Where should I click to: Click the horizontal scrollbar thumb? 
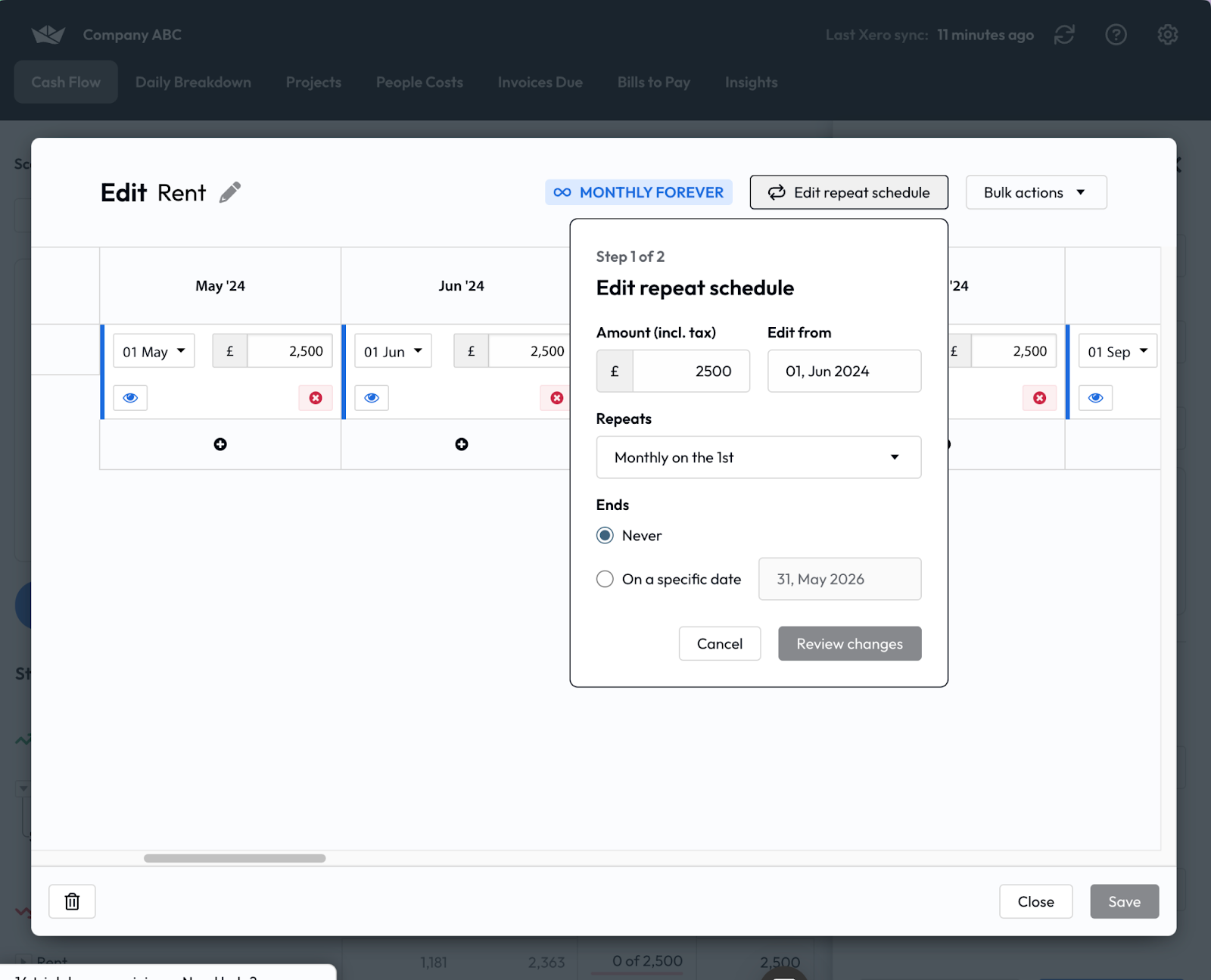pyautogui.click(x=235, y=858)
